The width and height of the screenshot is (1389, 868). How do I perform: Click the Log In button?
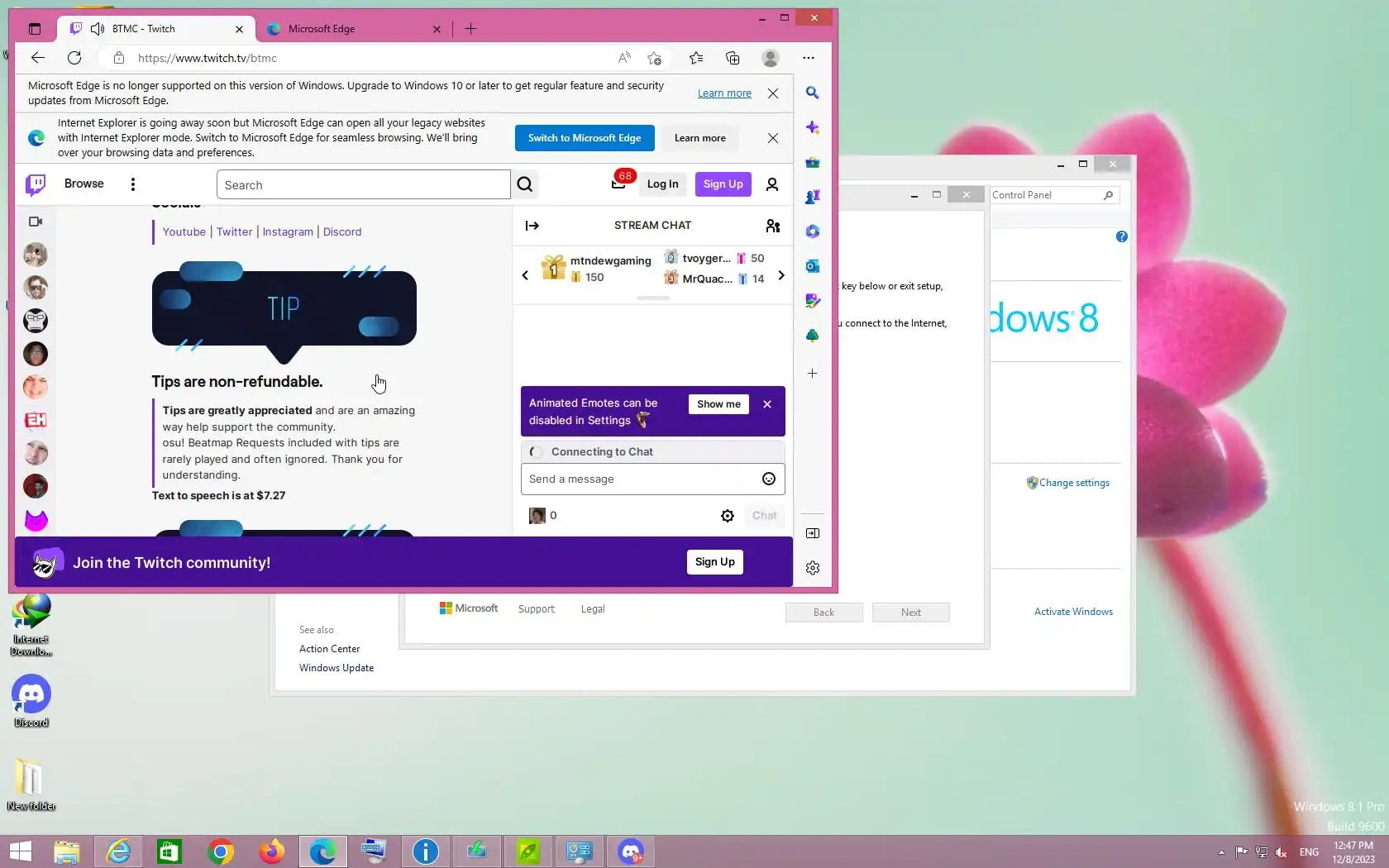point(662,184)
